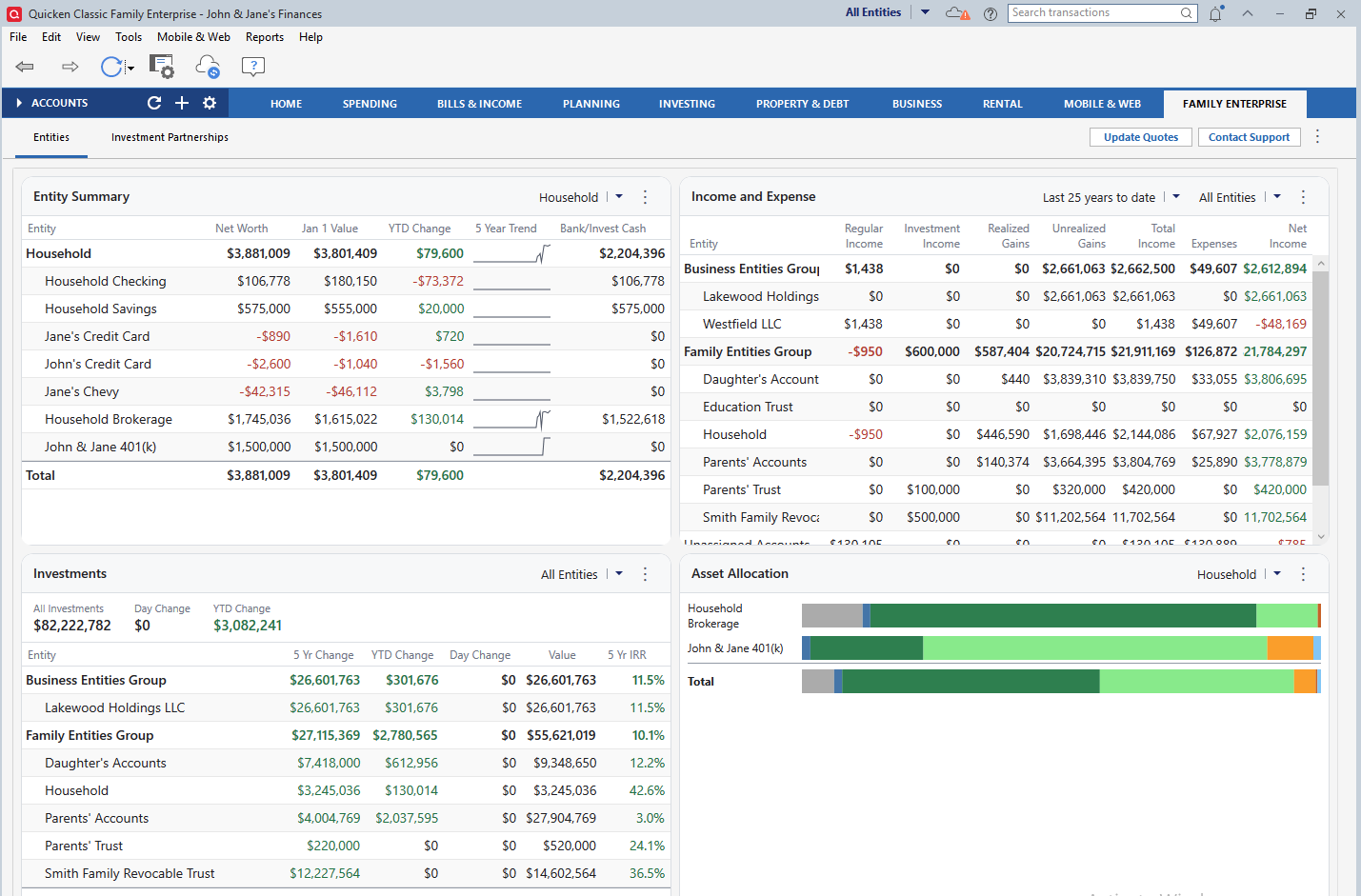Open the BILLS & INCOME tab
The width and height of the screenshot is (1361, 896).
pos(479,104)
